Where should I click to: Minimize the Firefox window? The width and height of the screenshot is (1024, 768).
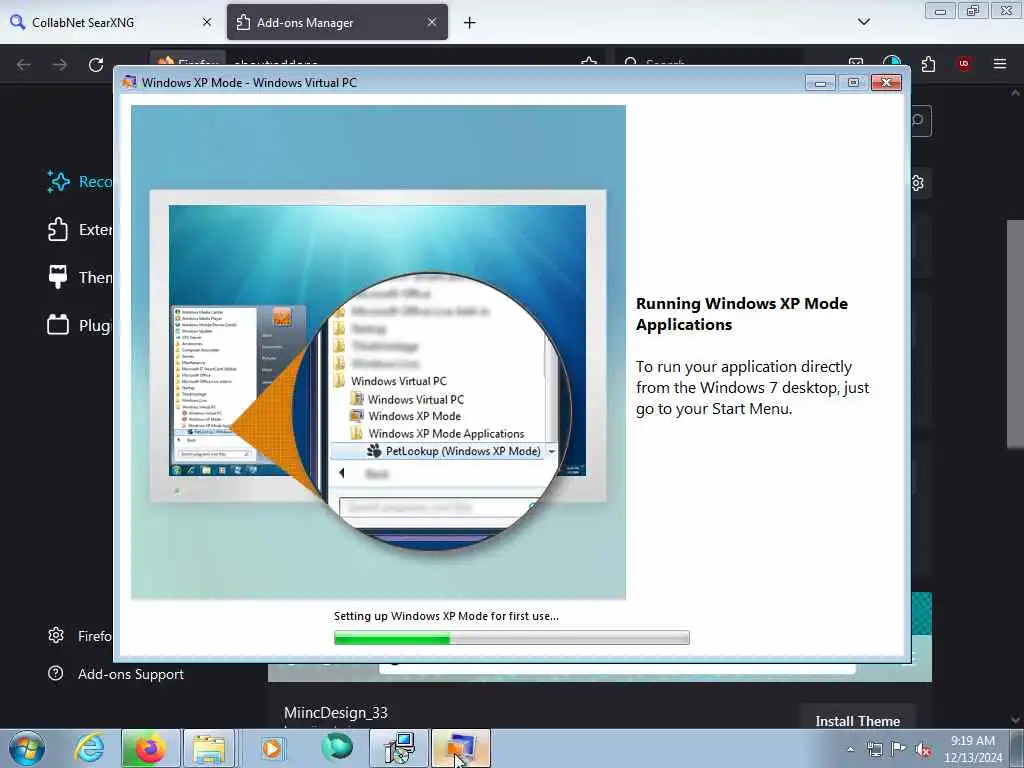coord(940,11)
